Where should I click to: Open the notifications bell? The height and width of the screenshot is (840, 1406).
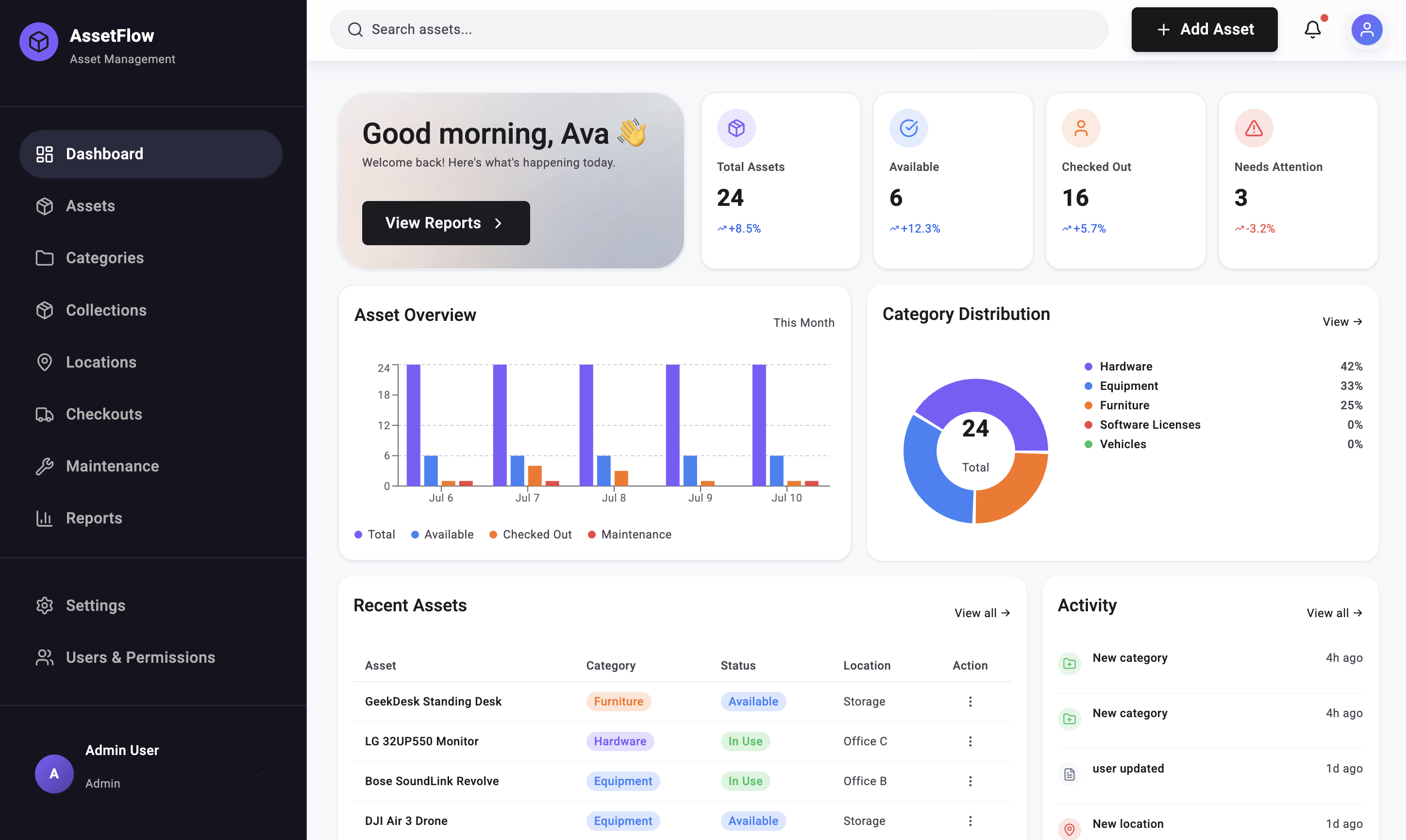(x=1312, y=30)
